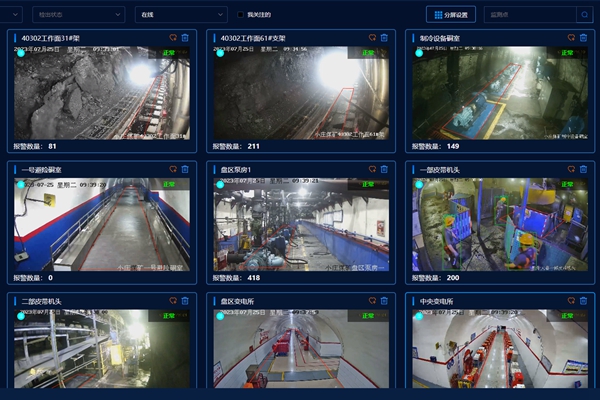Toggle cyan status dot on 制冷设备硐室 feed
The height and width of the screenshot is (400, 600).
coord(418,53)
